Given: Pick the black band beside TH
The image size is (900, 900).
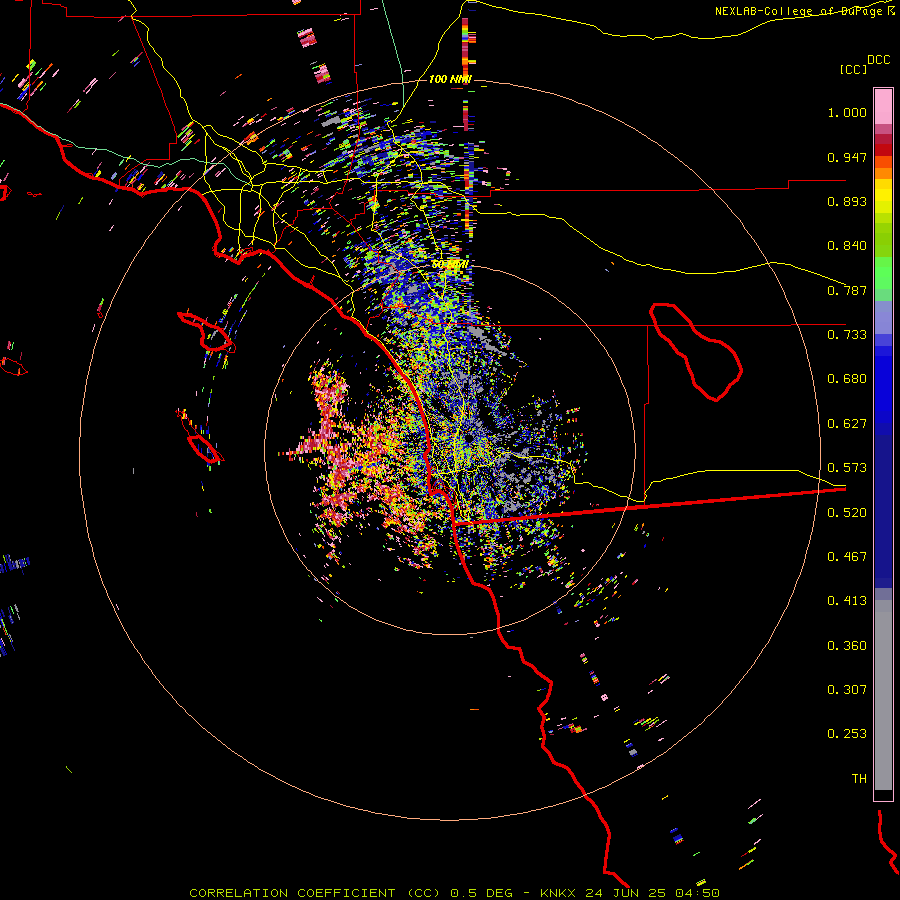Looking at the screenshot, I should tap(883, 794).
